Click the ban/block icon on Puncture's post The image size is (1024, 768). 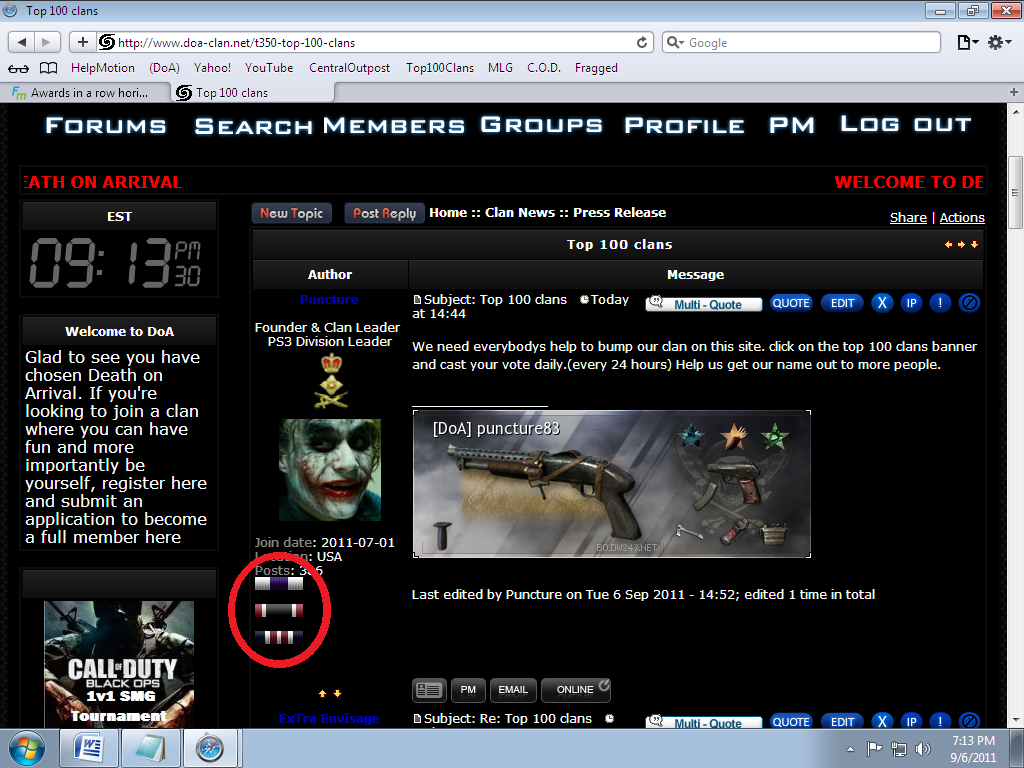(969, 303)
